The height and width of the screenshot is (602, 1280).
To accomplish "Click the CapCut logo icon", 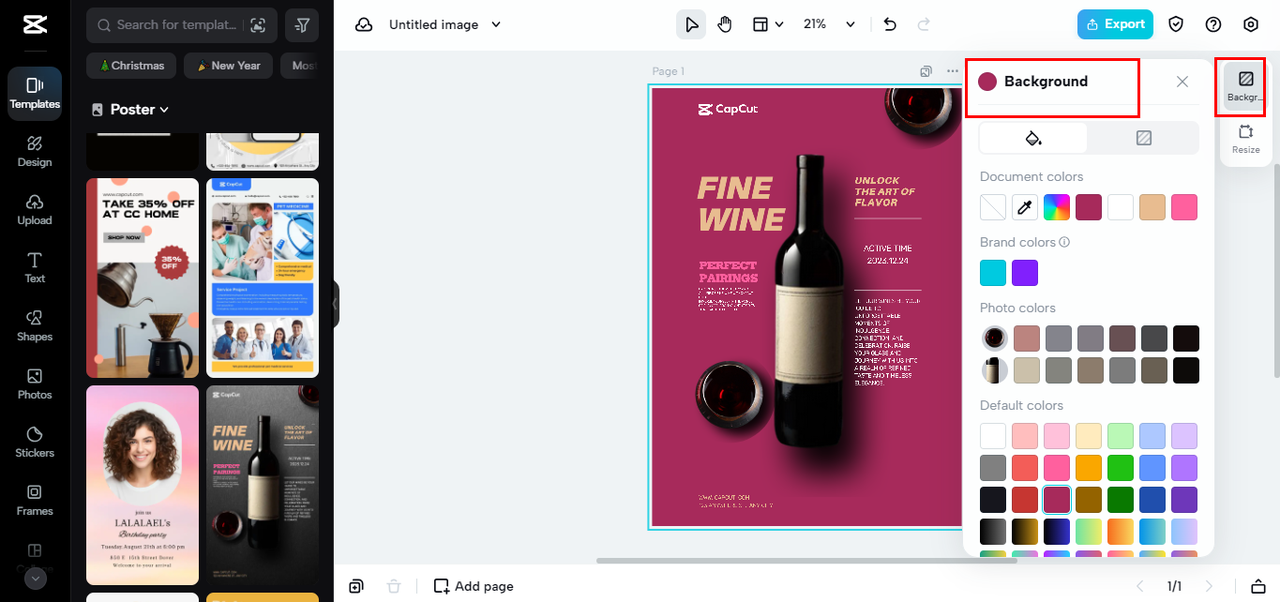I will coord(35,25).
